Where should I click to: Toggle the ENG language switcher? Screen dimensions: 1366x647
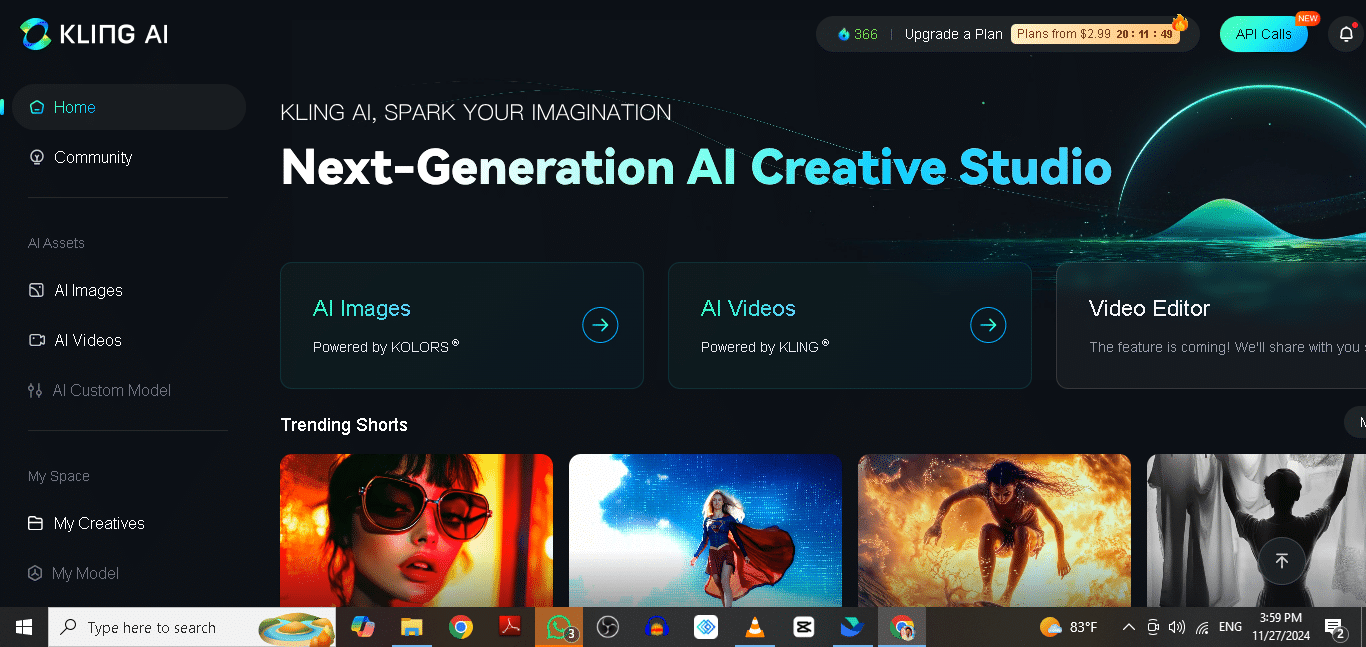pos(1229,627)
